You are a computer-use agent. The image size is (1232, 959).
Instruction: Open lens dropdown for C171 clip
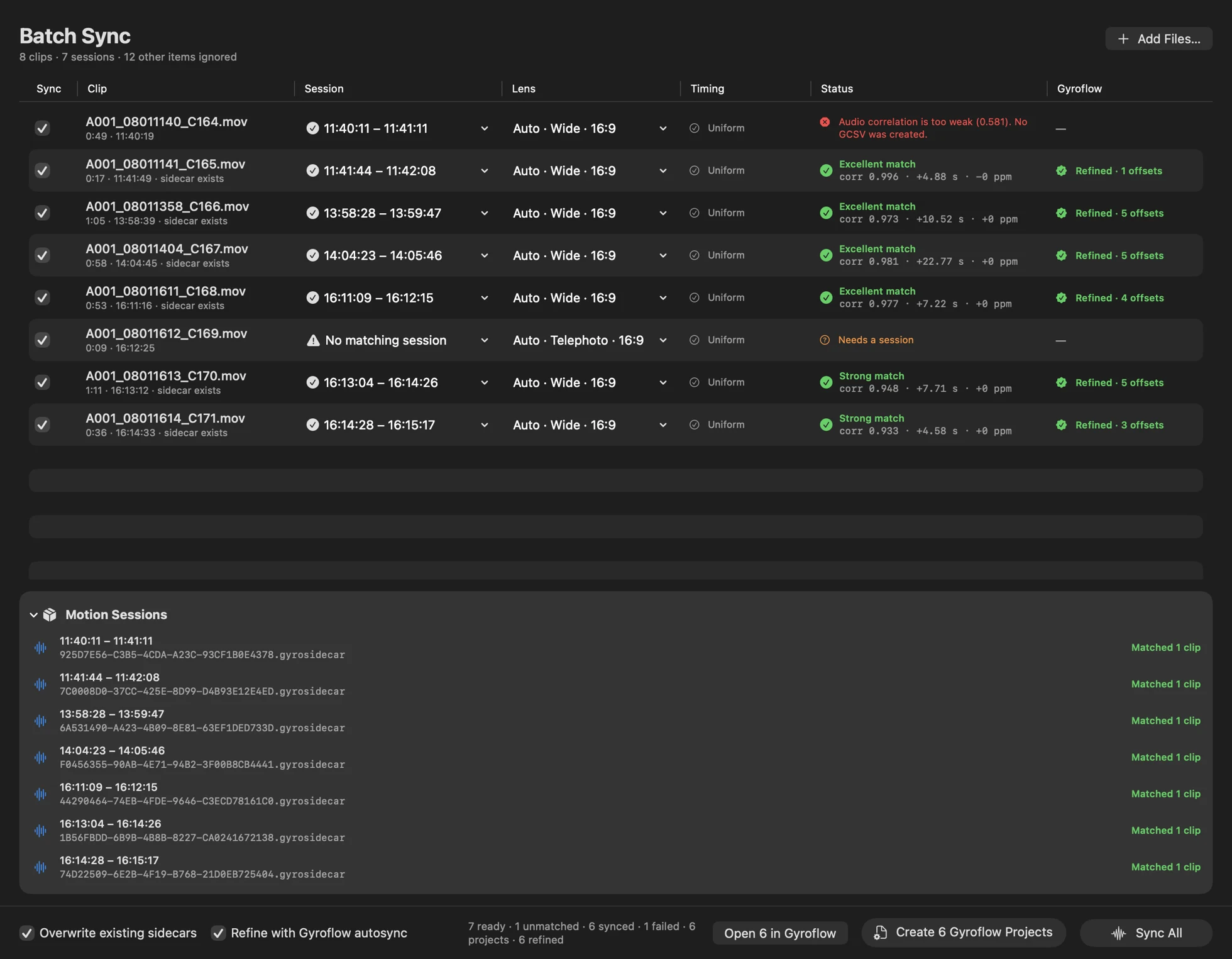click(x=663, y=425)
